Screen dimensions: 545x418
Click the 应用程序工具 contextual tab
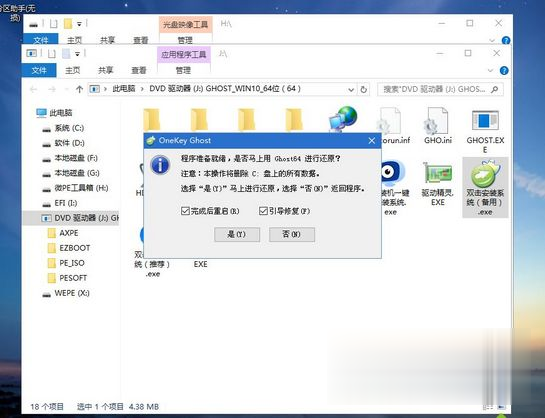point(184,55)
